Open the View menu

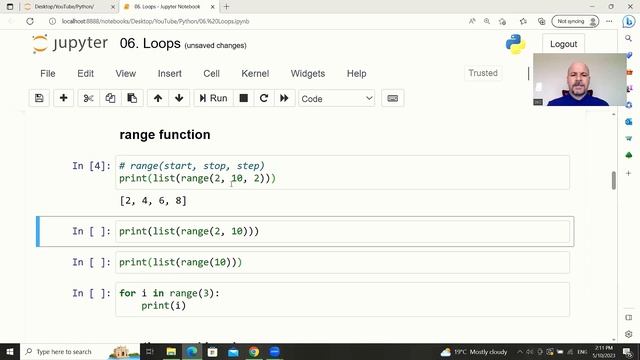pyautogui.click(x=125, y=73)
